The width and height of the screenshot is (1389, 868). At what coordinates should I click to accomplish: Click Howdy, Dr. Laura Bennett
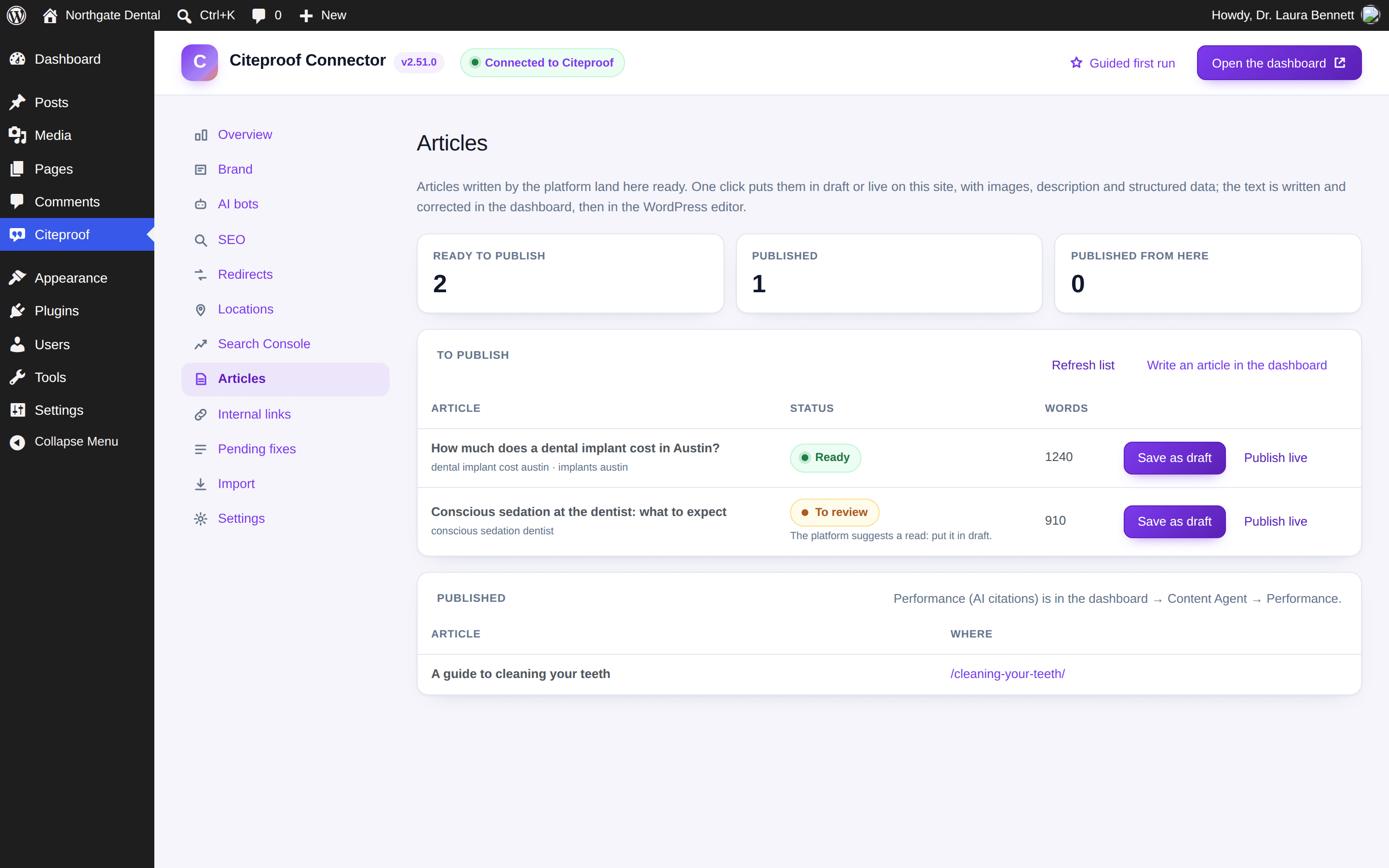pyautogui.click(x=1282, y=15)
